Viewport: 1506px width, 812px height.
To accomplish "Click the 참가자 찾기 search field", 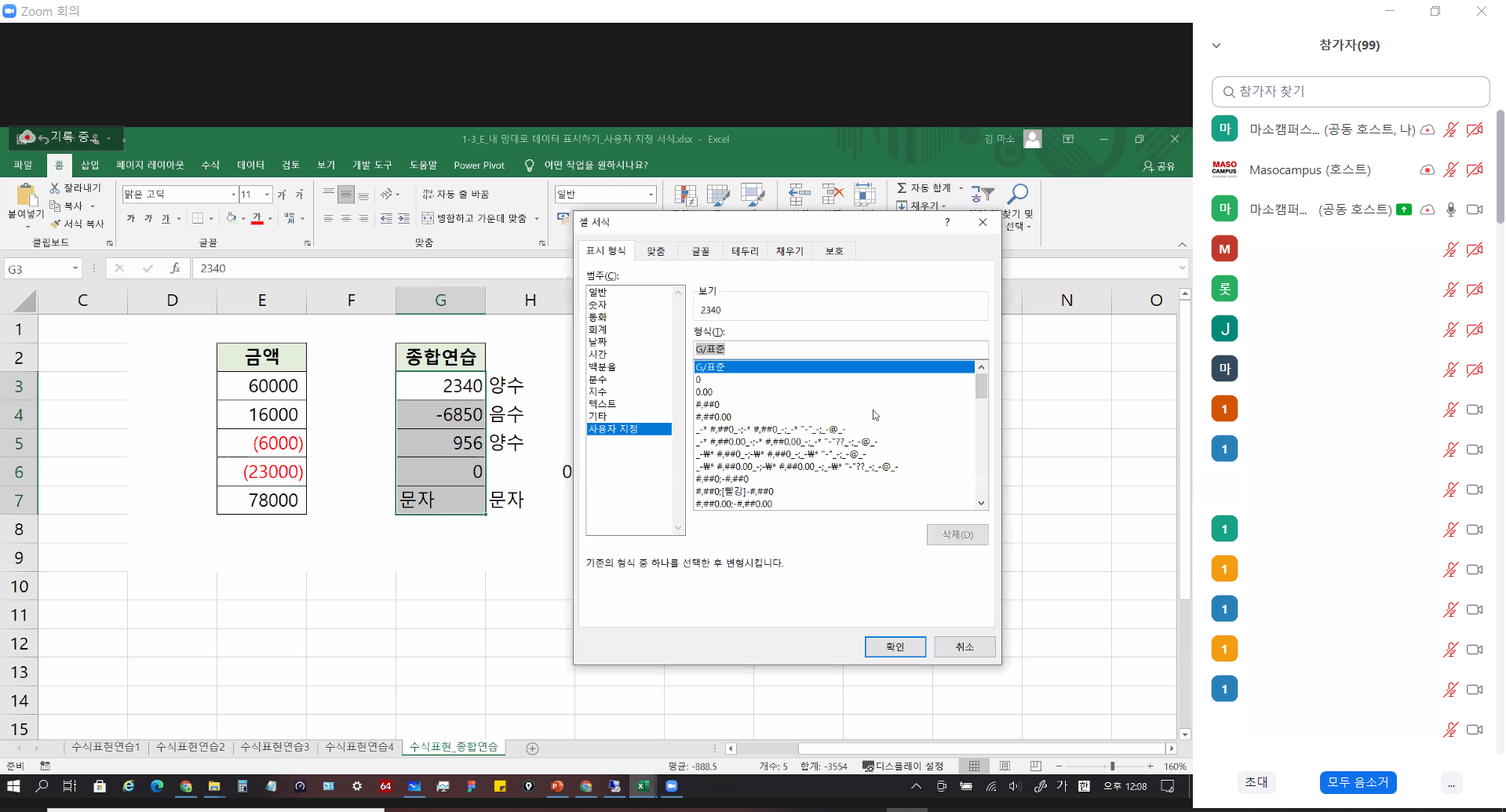I will 1350,92.
